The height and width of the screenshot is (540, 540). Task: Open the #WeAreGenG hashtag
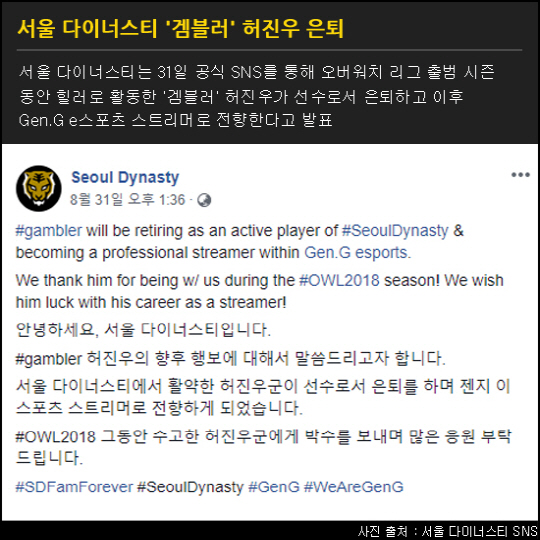click(x=353, y=487)
